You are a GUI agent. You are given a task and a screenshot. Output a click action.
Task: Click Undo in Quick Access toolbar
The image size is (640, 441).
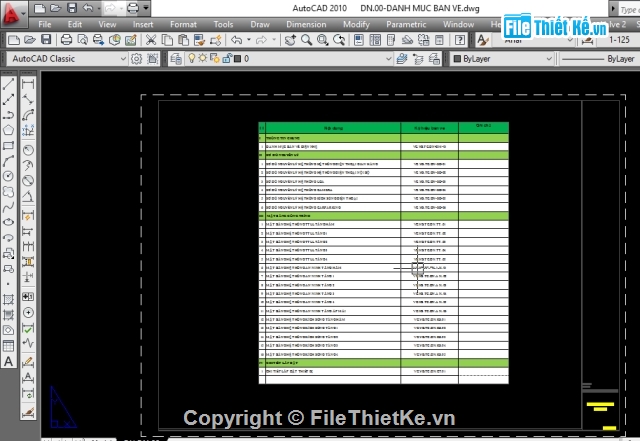[x=88, y=8]
